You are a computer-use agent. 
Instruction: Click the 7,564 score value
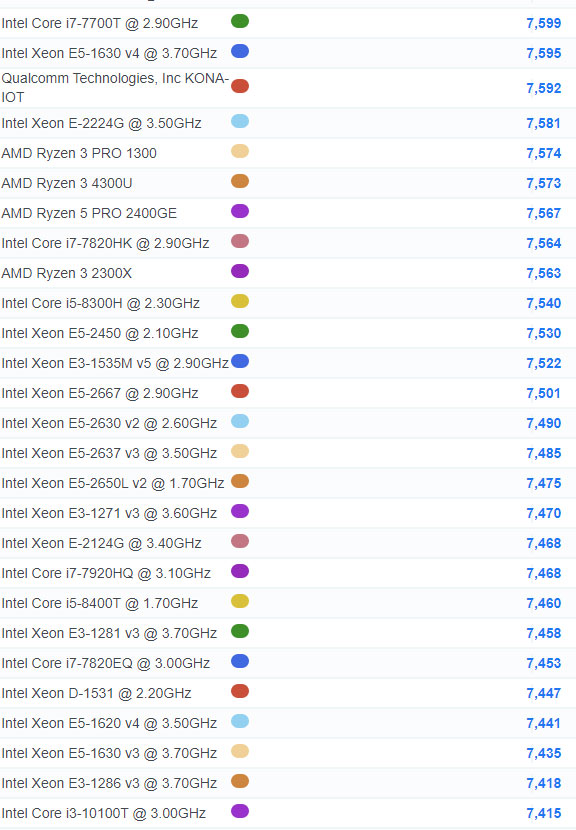[544, 243]
